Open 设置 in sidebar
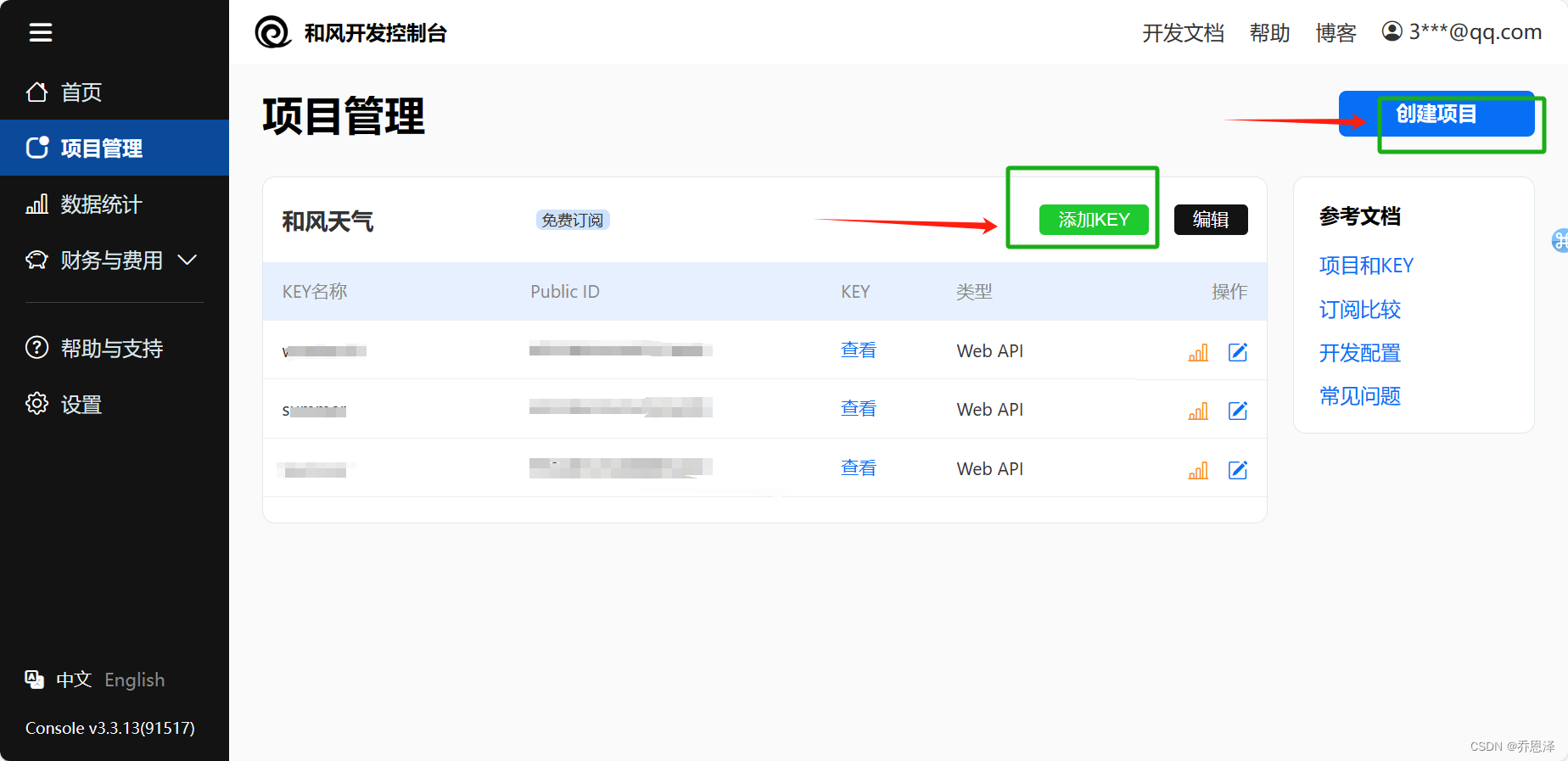 tap(115, 404)
